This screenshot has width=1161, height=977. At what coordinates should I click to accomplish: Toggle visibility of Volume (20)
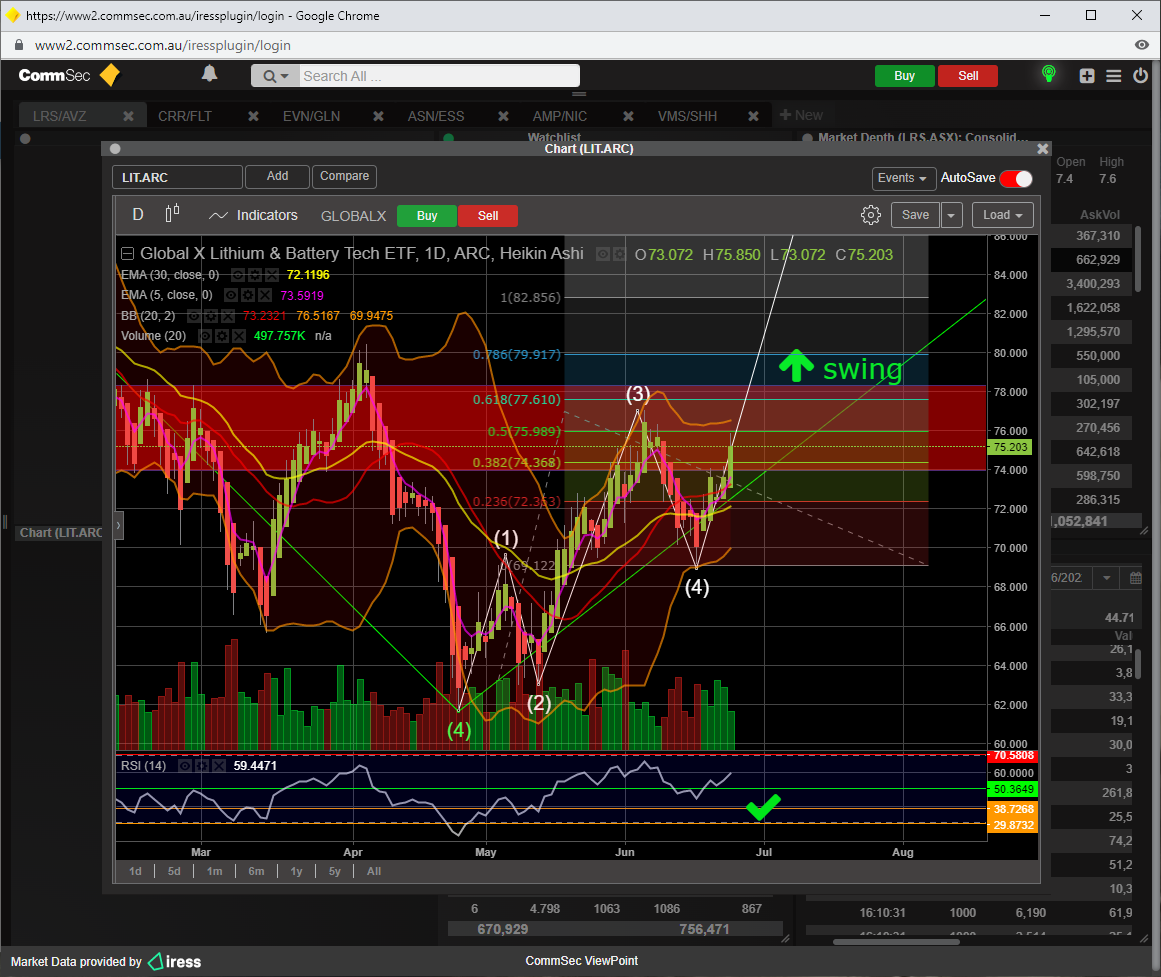(x=205, y=336)
